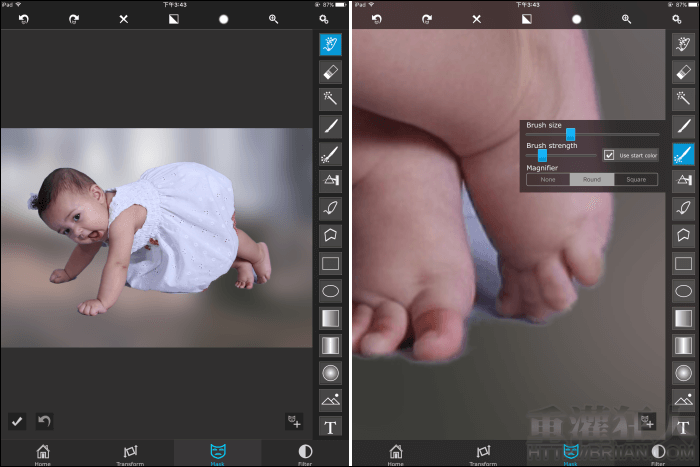Select the polygon shape tool in right screen
This screenshot has width=700, height=467.
(683, 235)
